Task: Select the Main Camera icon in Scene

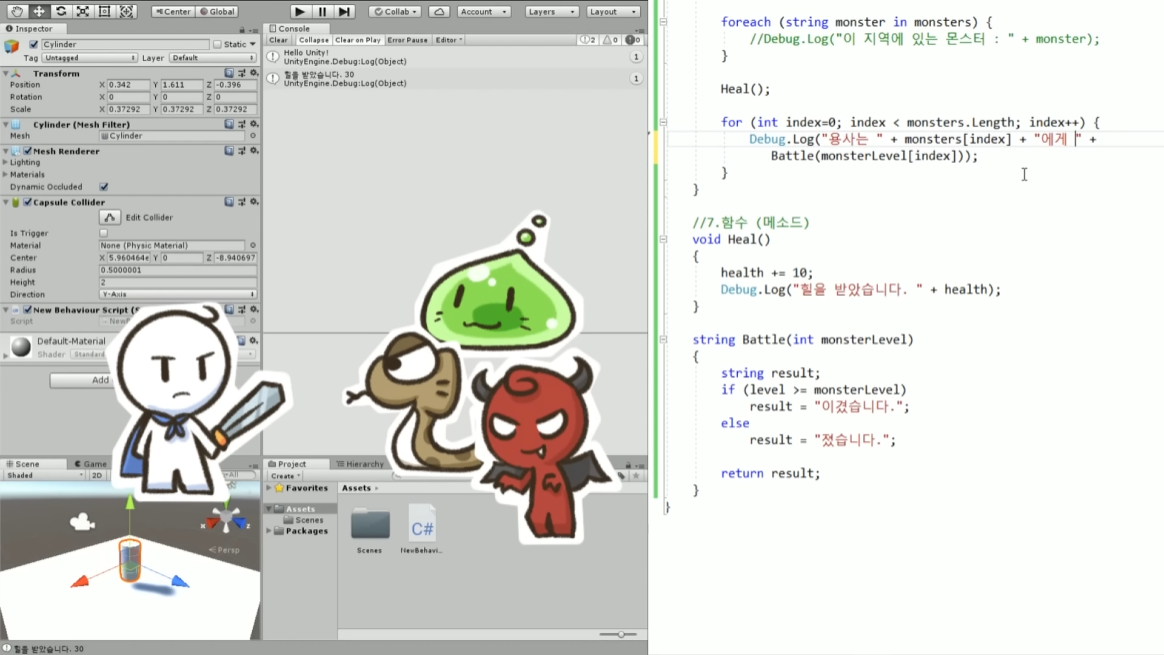Action: click(82, 522)
